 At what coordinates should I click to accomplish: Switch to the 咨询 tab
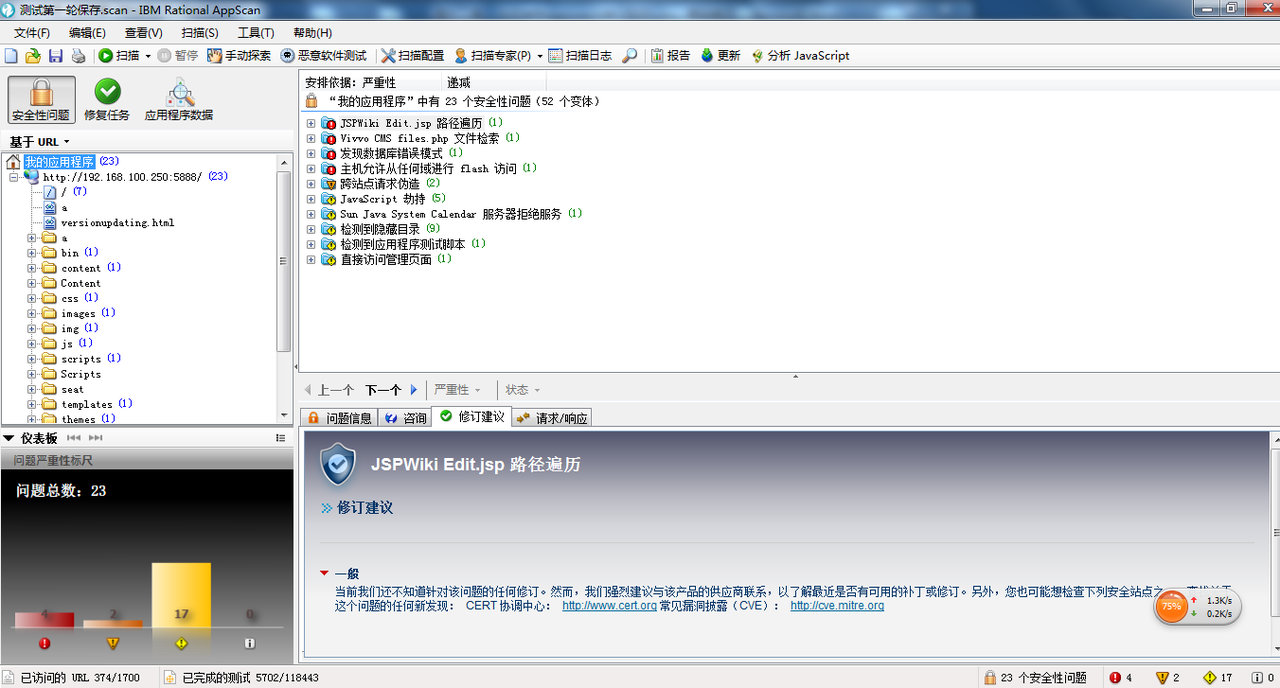[x=405, y=418]
